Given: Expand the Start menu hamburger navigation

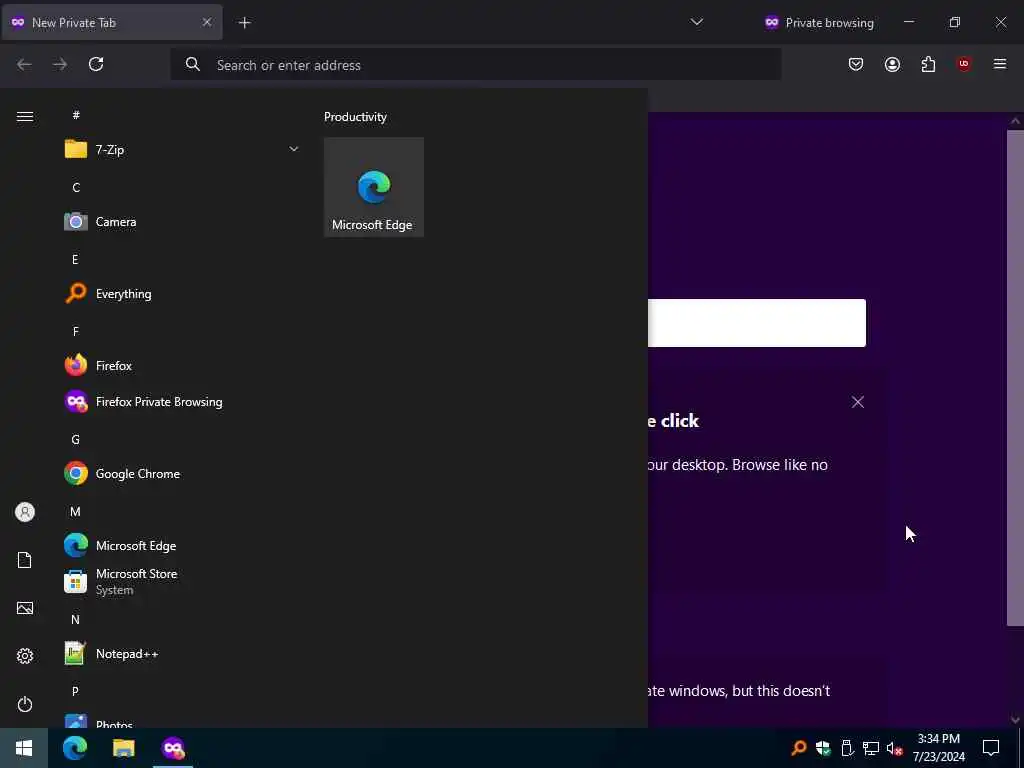Looking at the screenshot, I should pos(25,116).
